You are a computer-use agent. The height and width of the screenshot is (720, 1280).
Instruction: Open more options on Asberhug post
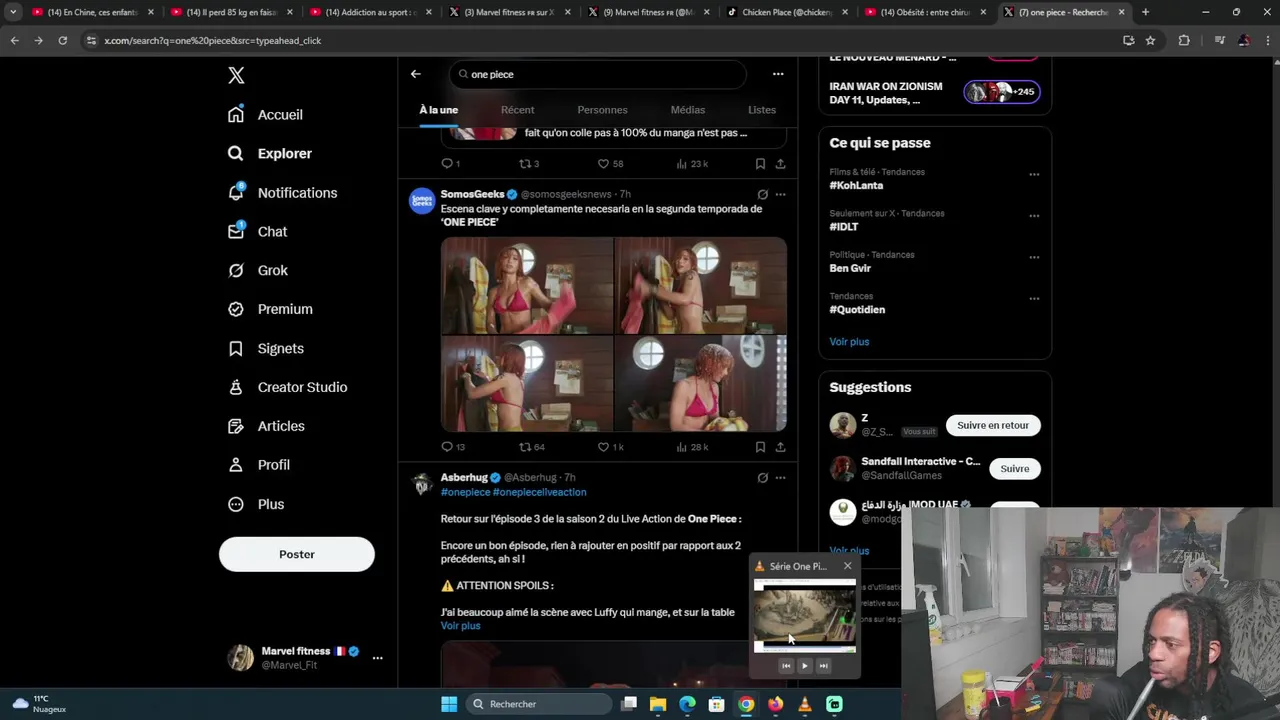pyautogui.click(x=781, y=478)
